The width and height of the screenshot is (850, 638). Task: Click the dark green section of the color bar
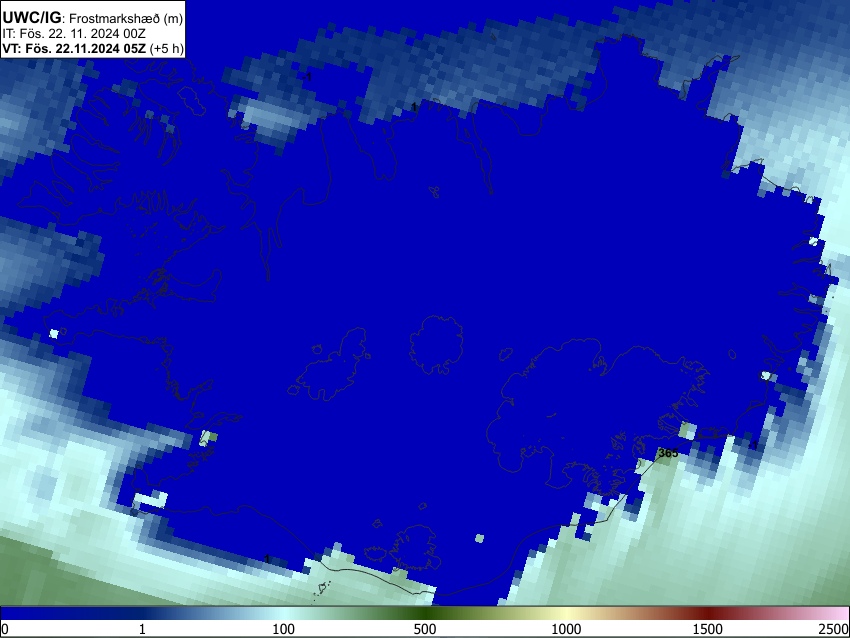[424, 614]
